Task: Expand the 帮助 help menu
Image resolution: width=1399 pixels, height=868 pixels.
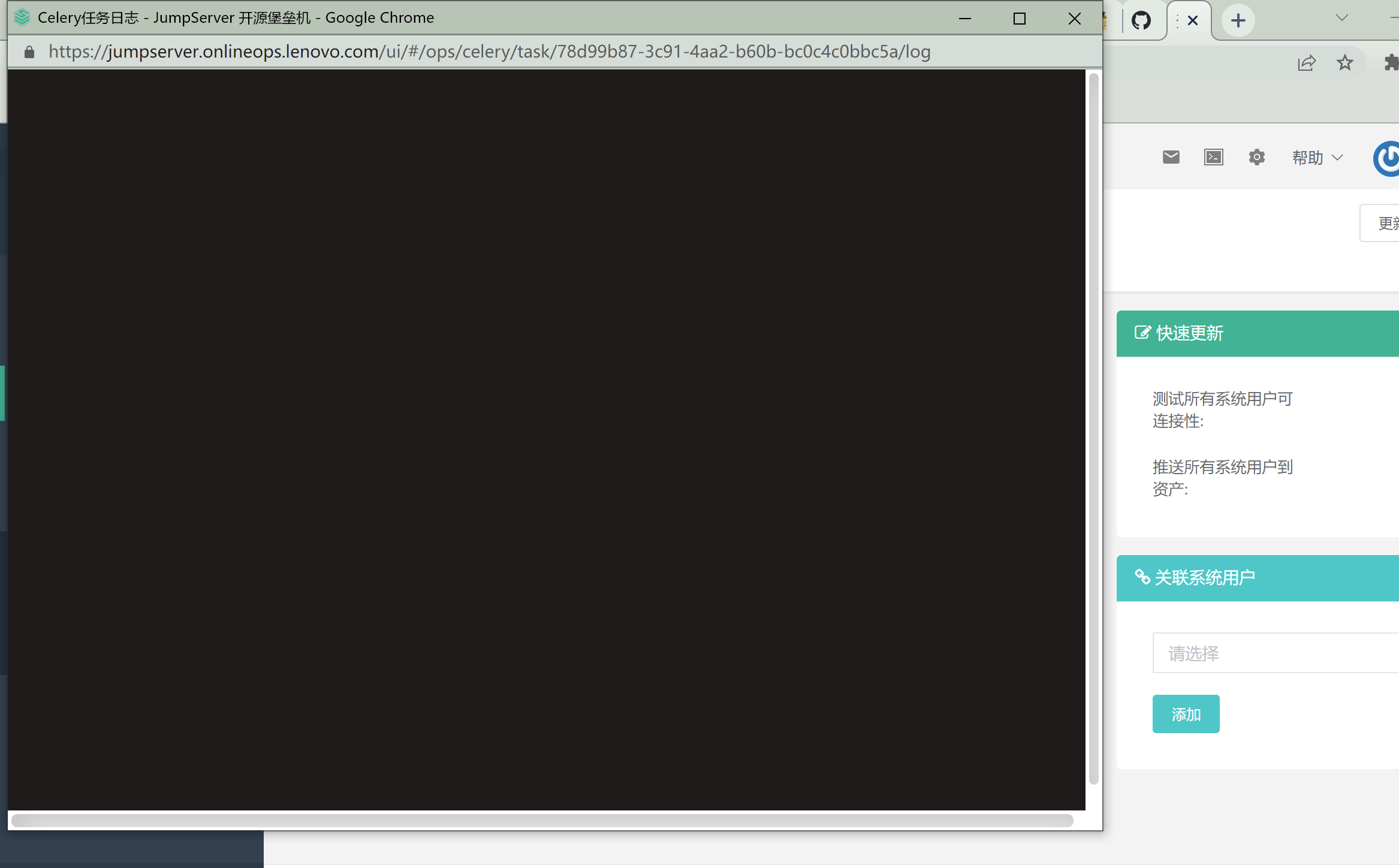Action: tap(1317, 158)
